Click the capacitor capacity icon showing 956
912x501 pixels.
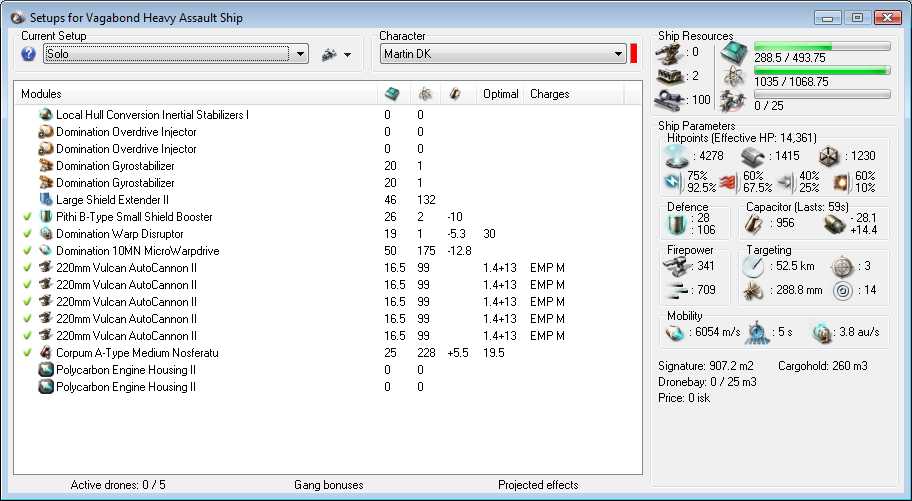(754, 224)
